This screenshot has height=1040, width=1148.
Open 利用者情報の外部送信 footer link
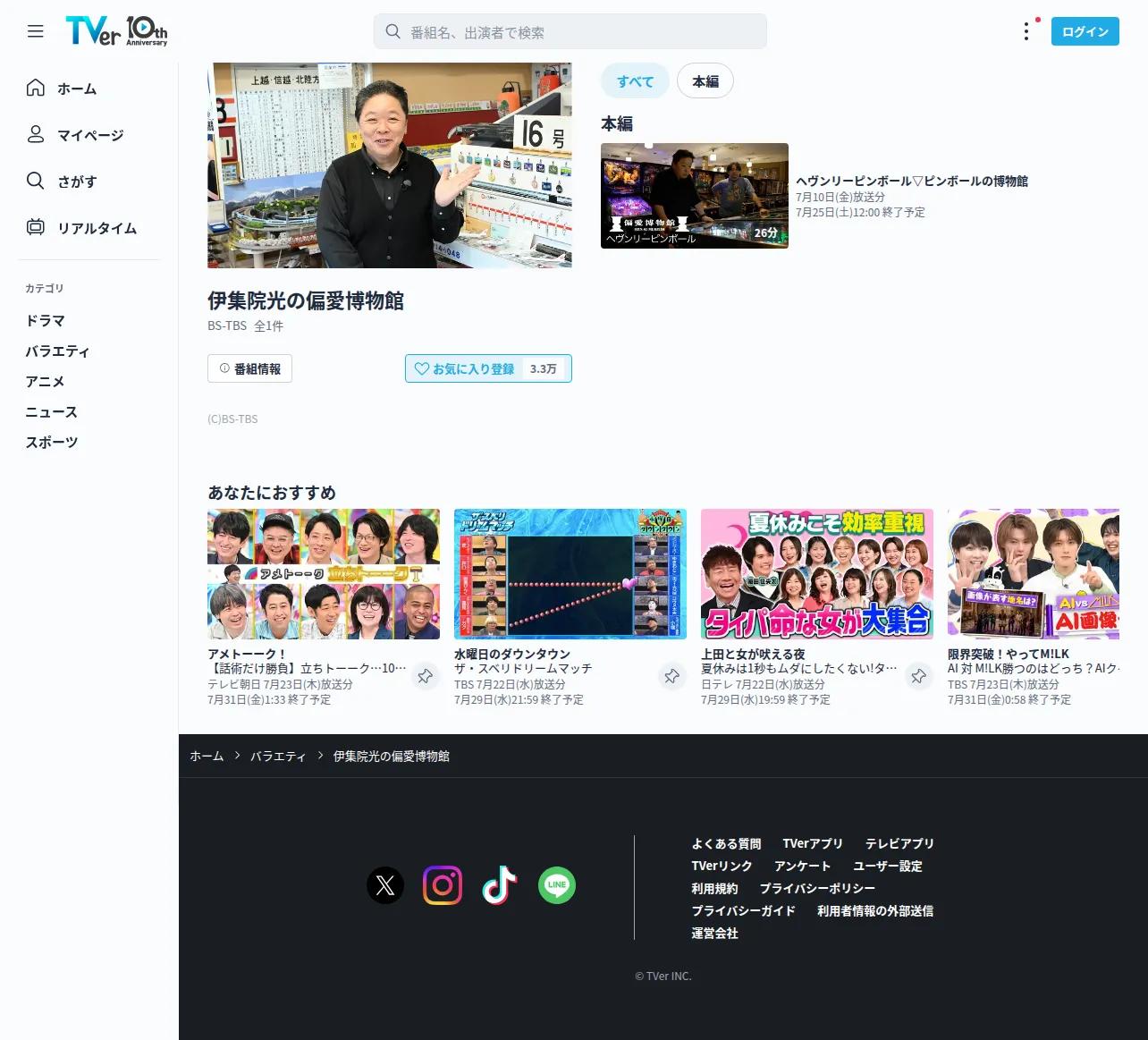point(875,910)
